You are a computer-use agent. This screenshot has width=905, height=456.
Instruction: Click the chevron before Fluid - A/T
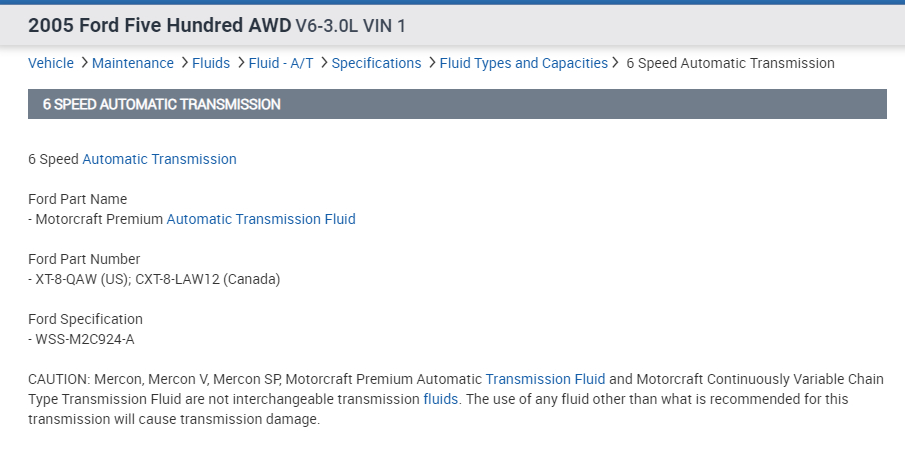(x=240, y=63)
